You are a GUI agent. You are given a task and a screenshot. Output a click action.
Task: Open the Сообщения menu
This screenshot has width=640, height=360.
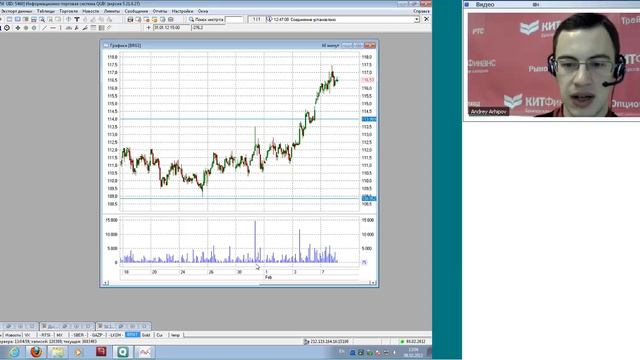pos(136,11)
